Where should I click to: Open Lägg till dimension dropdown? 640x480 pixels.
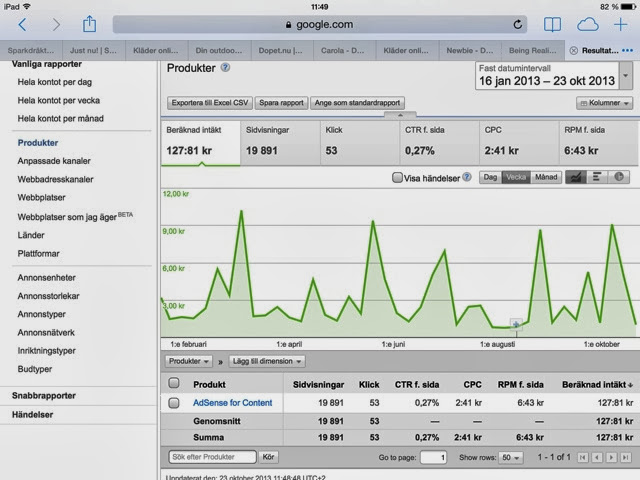(267, 361)
